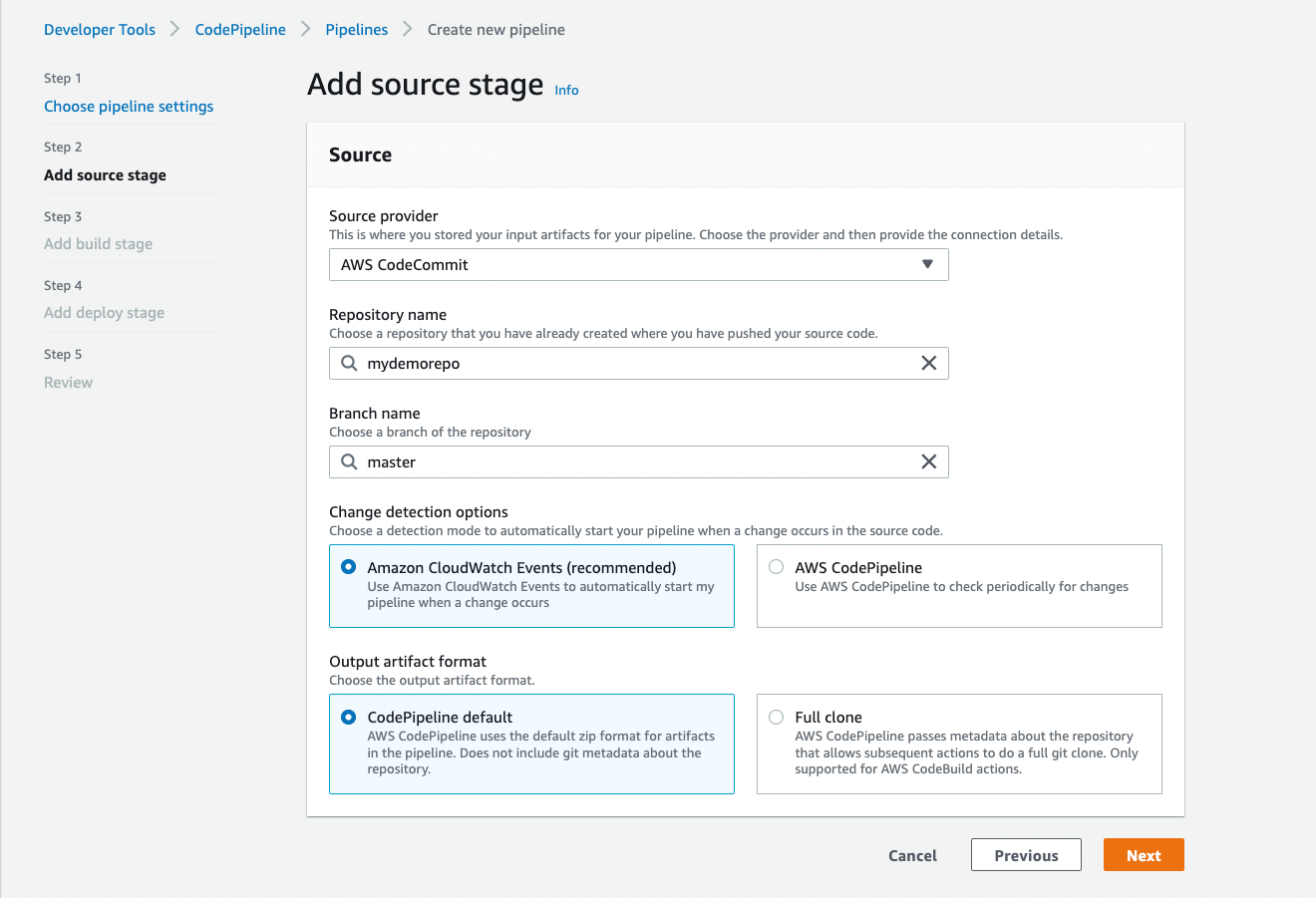Open the Source provider dropdown arrow
Viewport: 1316px width, 898px height.
[x=927, y=264]
